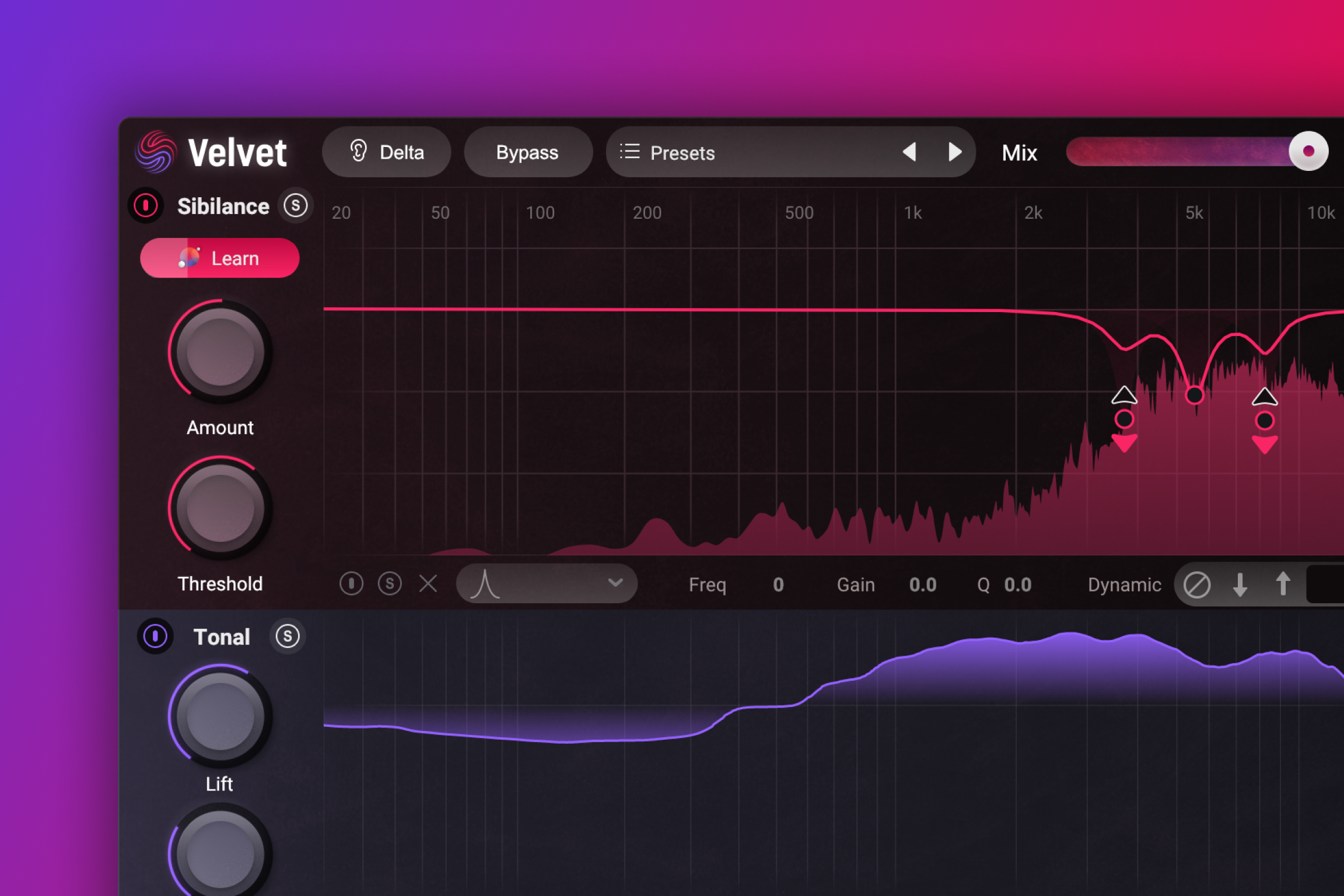Open the Presets browser
1344x896 pixels.
tap(682, 152)
